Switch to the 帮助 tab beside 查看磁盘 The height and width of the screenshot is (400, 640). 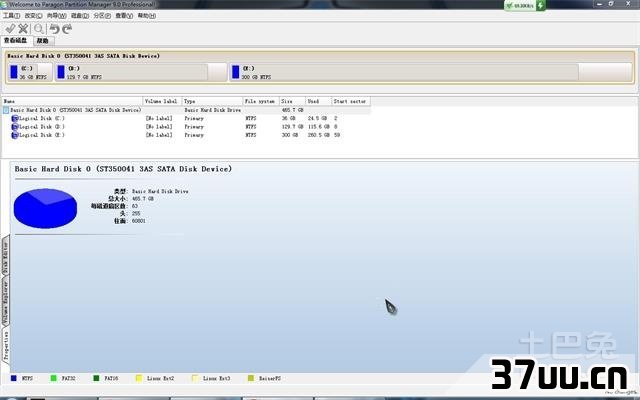coord(43,41)
